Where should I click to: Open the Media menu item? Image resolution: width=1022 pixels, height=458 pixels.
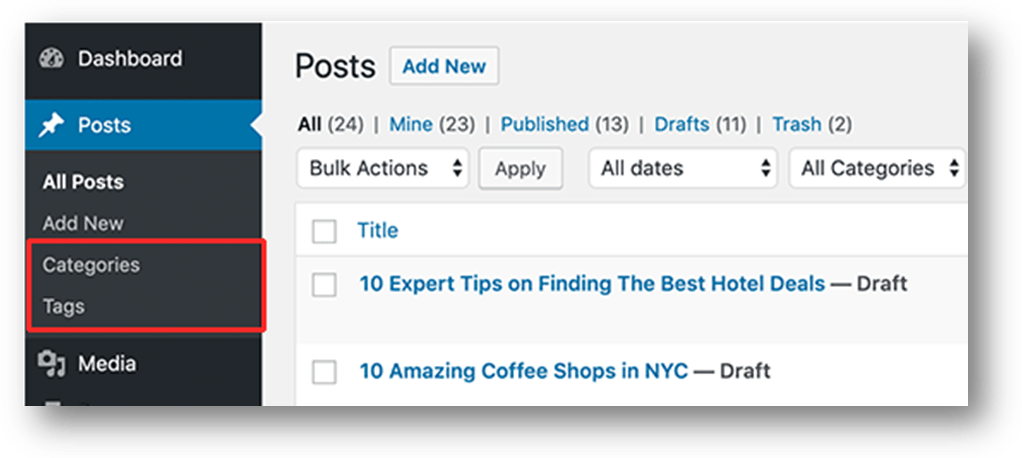point(143,364)
